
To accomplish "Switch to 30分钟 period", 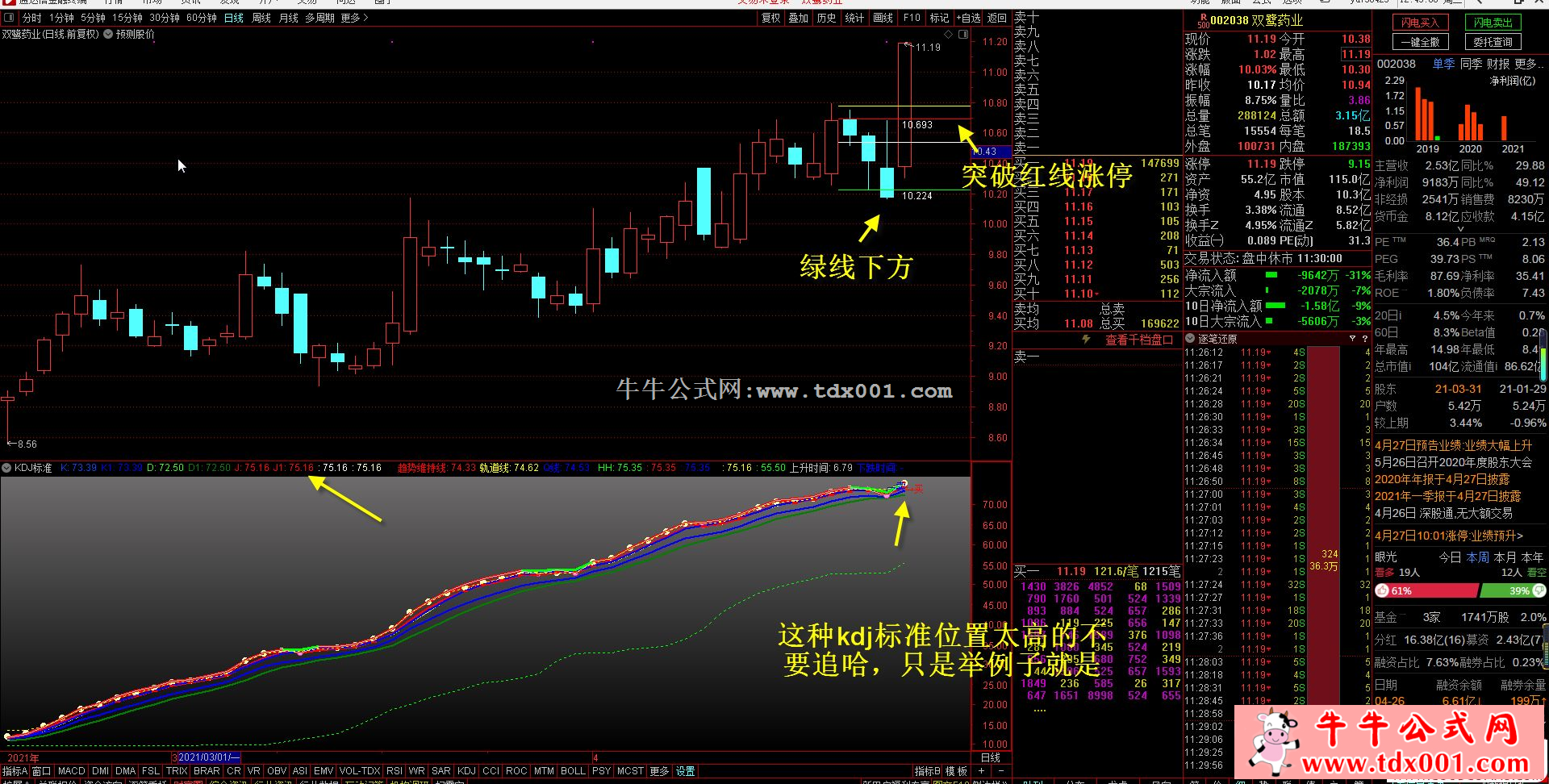I will 165,18.
